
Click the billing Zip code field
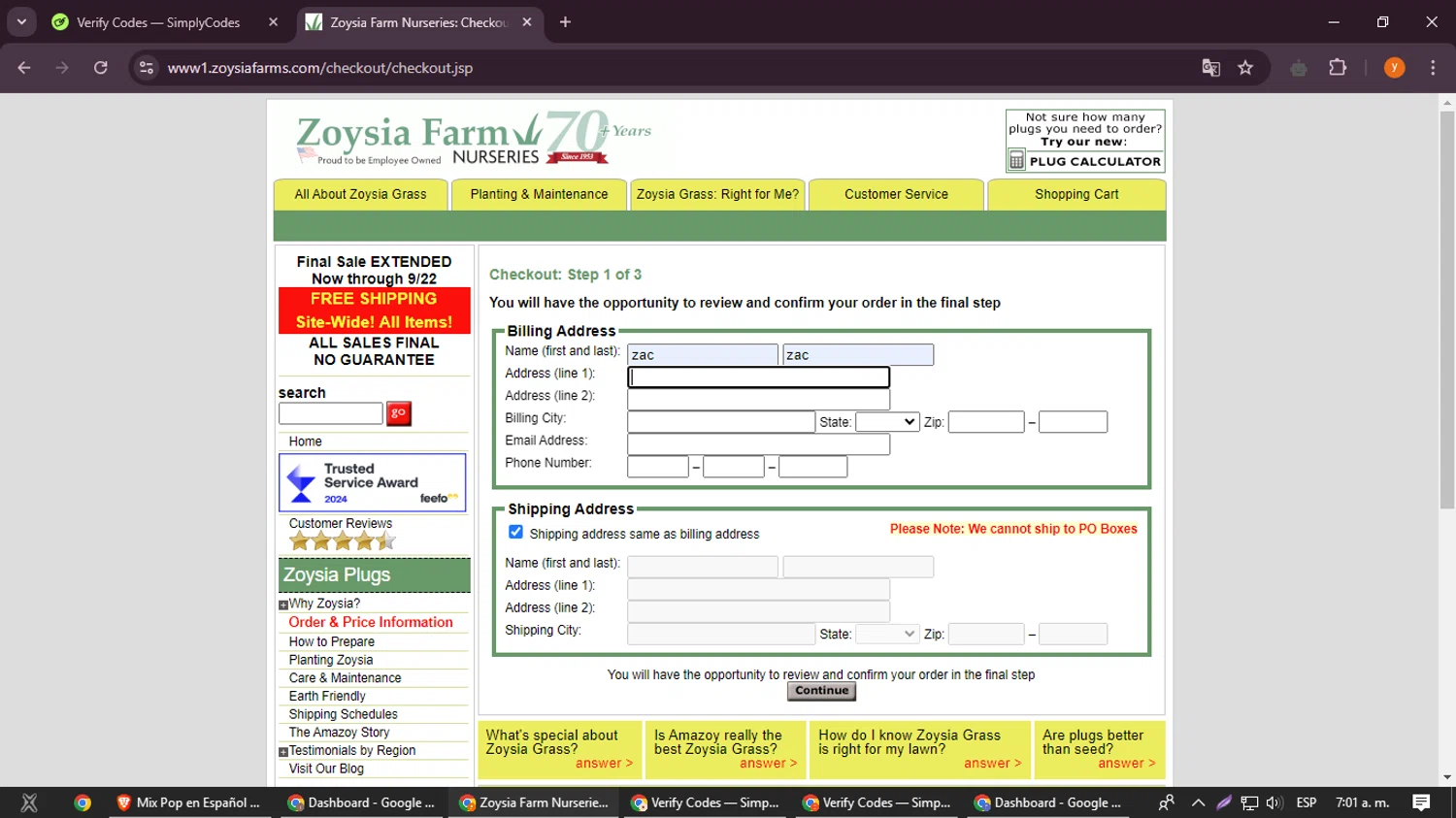(x=986, y=422)
